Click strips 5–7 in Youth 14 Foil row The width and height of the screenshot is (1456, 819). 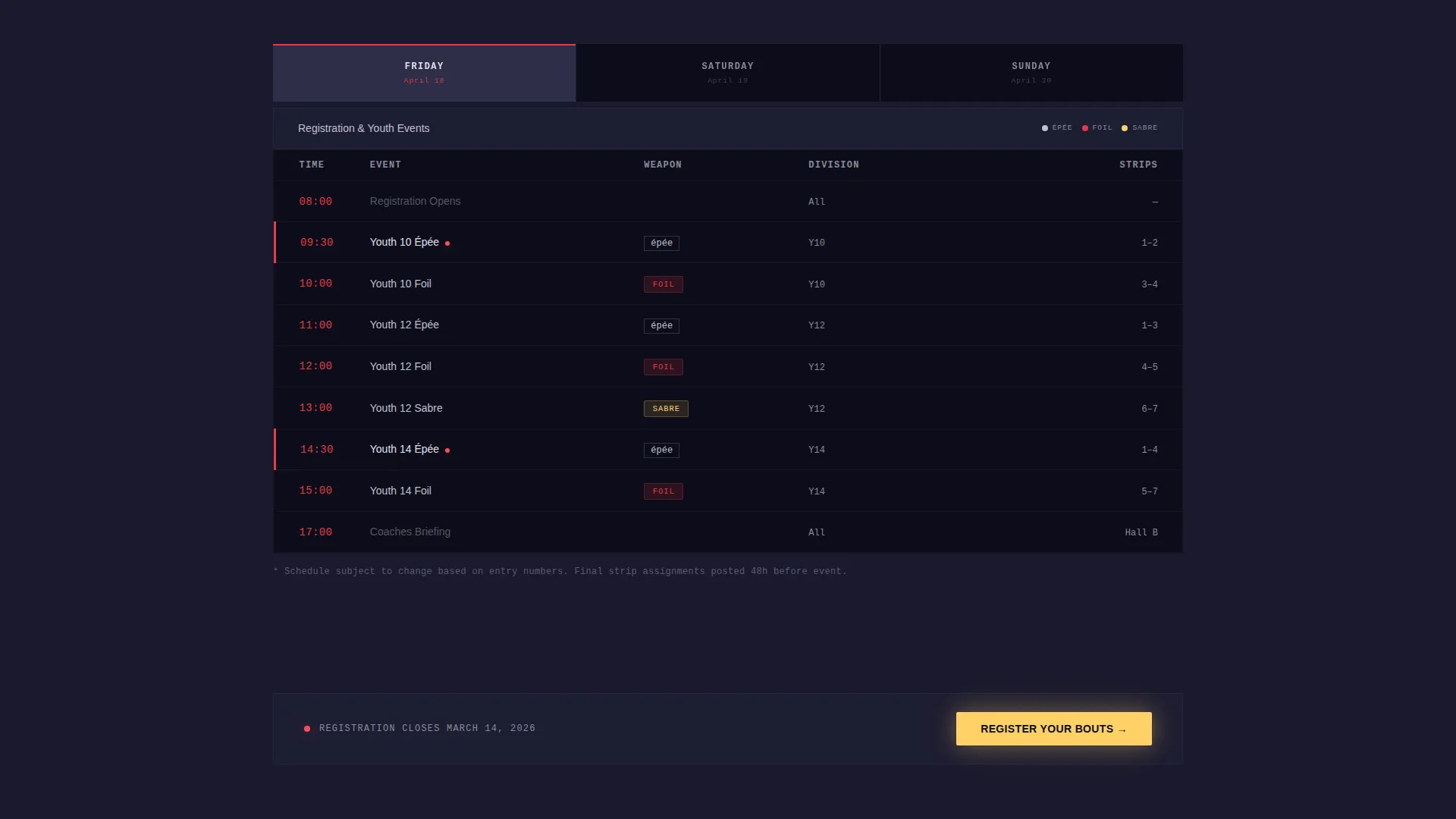[x=1150, y=491]
